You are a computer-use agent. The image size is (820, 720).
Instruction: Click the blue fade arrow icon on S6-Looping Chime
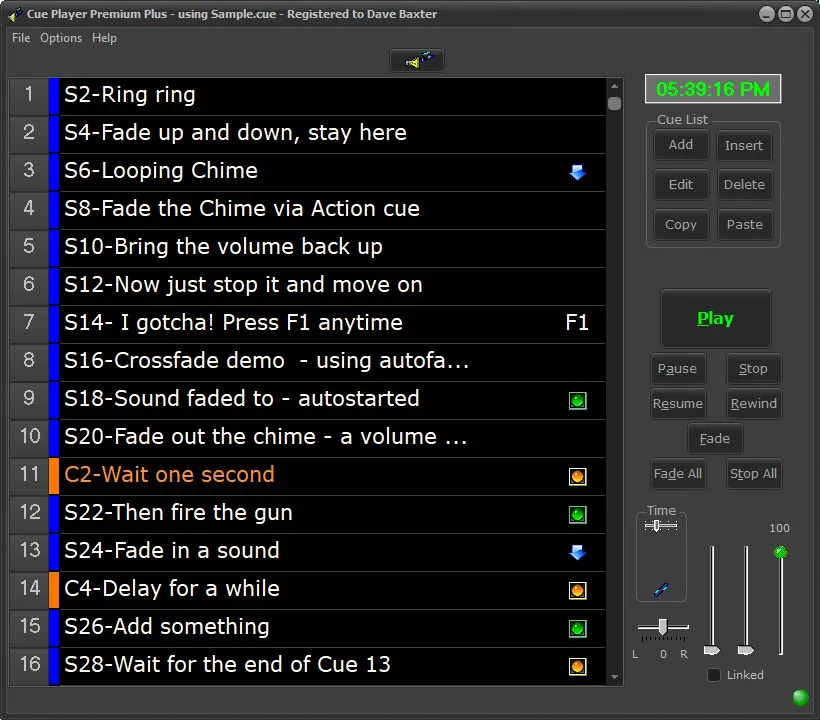click(x=577, y=172)
